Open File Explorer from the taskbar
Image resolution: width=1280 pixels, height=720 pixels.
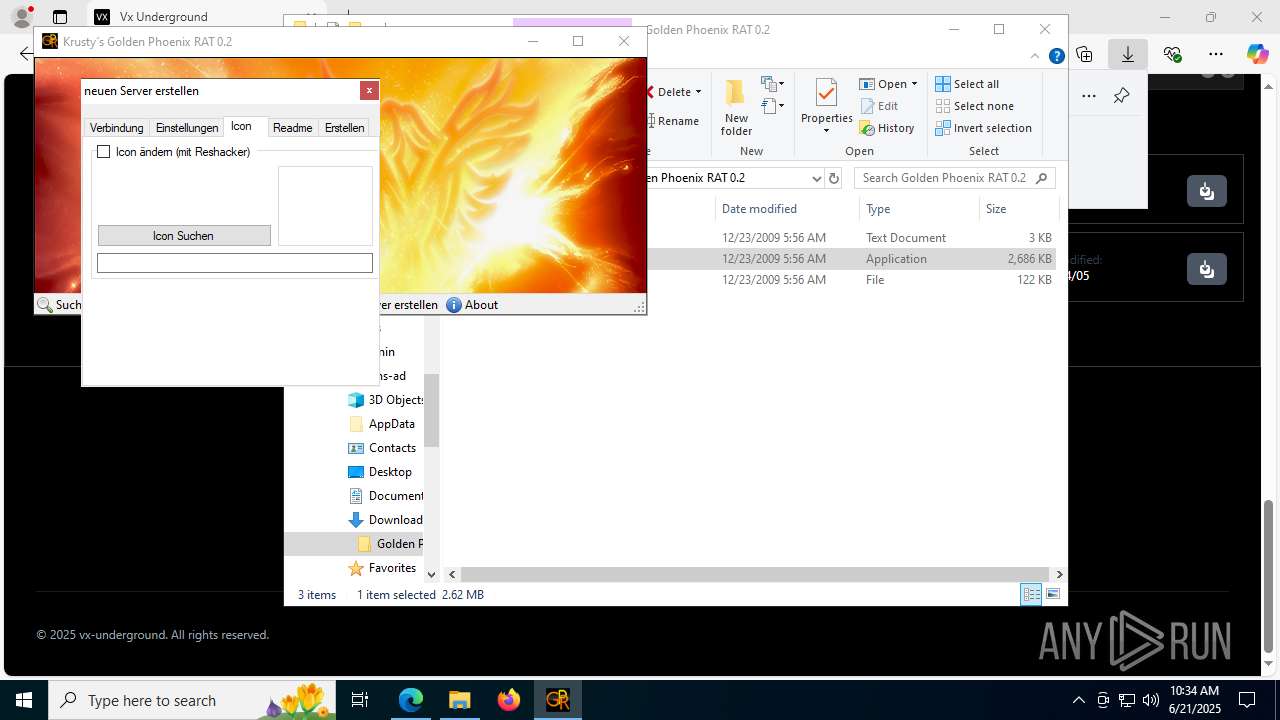tap(460, 701)
